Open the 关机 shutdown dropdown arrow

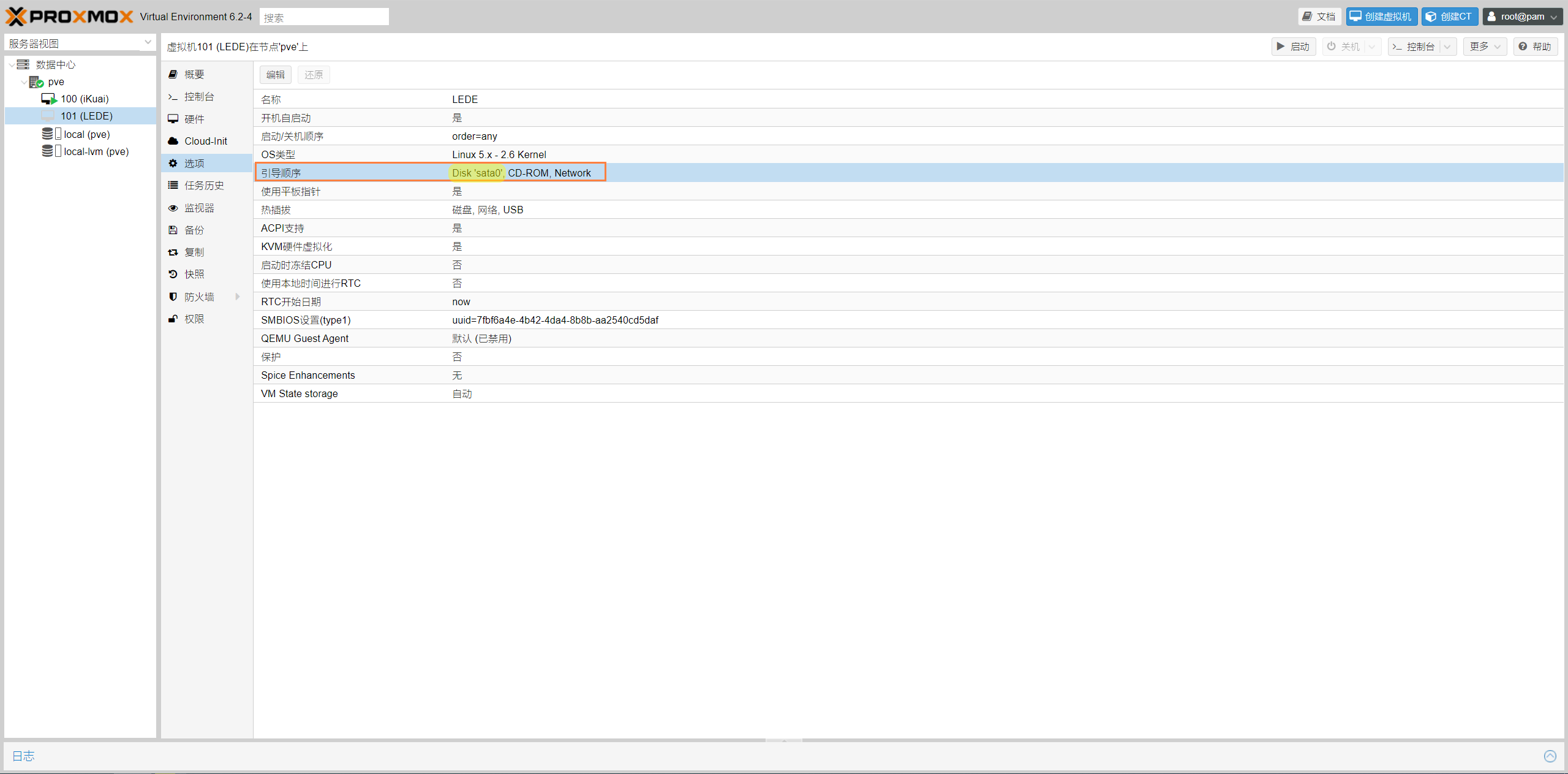(x=1372, y=47)
